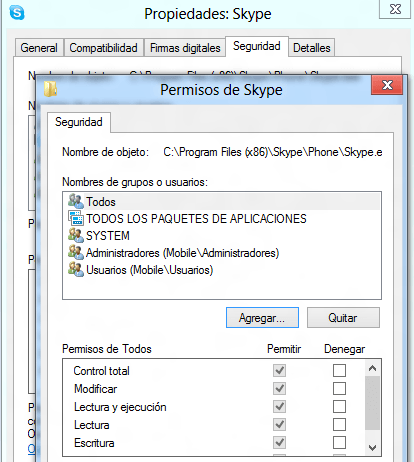The width and height of the screenshot is (414, 462).
Task: Close the Permisos de Skype dialog
Action: coord(387,85)
